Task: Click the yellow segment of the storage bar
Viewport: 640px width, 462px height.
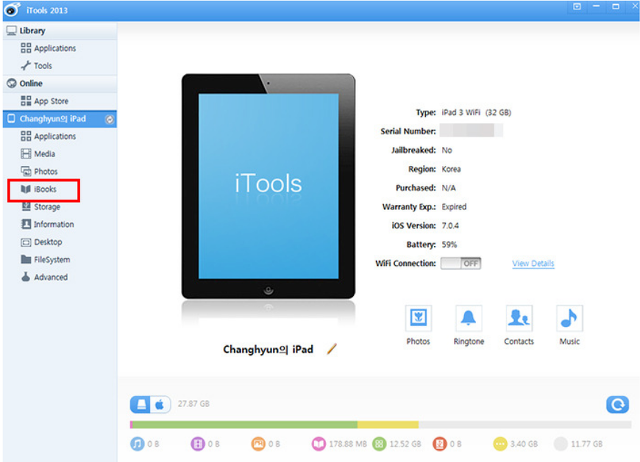Action: (388, 425)
